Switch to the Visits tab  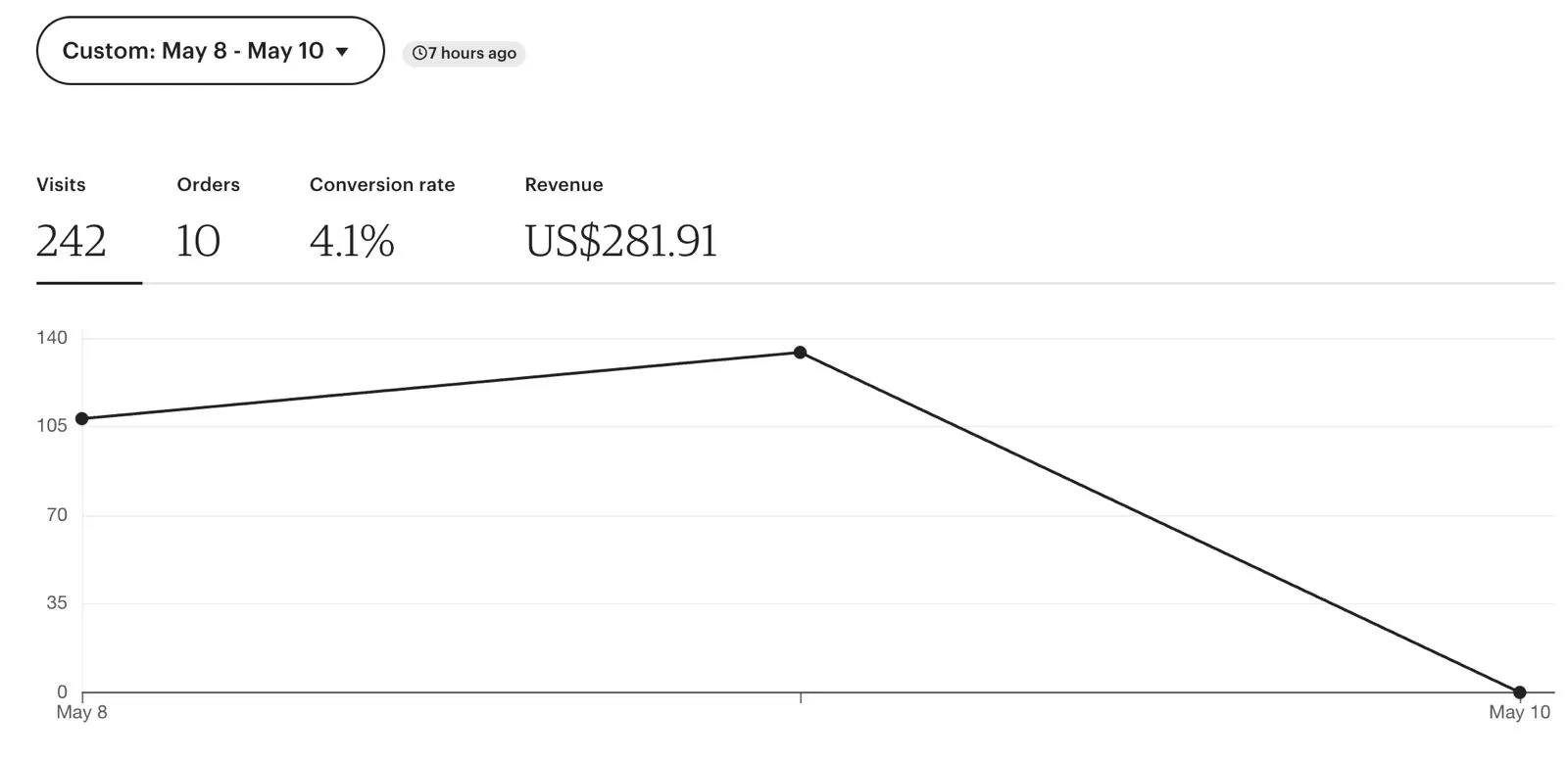[61, 185]
